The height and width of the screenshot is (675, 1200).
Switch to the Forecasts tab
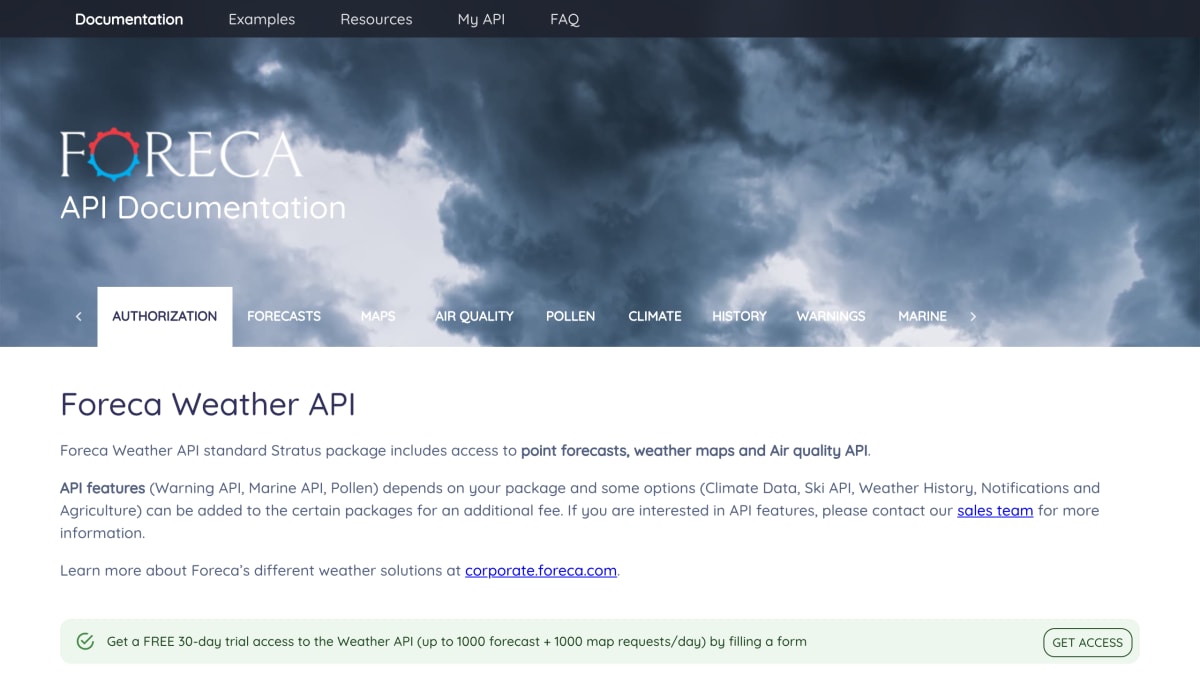(284, 316)
